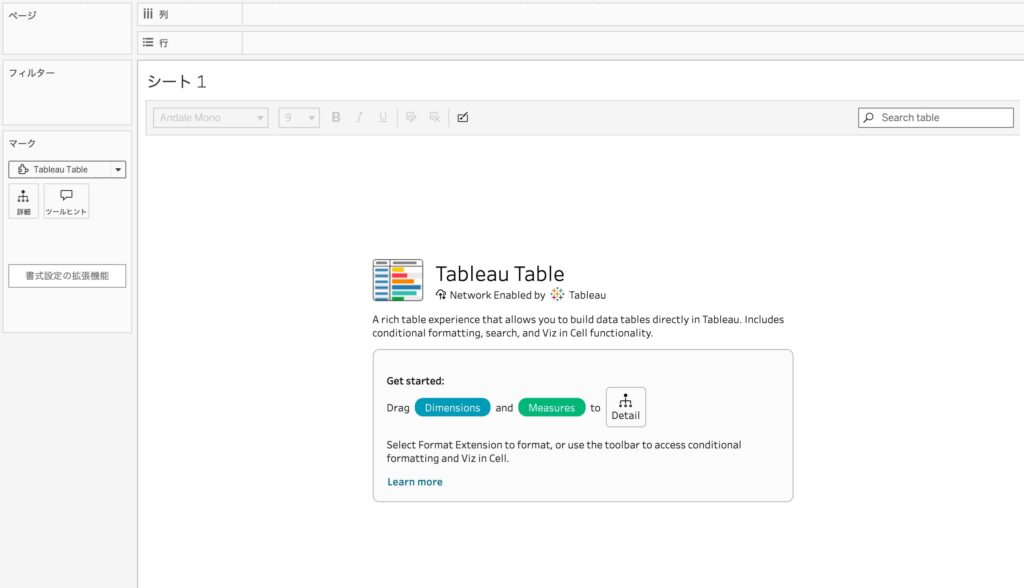Open the Learn more link
The height and width of the screenshot is (588, 1024).
pyautogui.click(x=414, y=482)
